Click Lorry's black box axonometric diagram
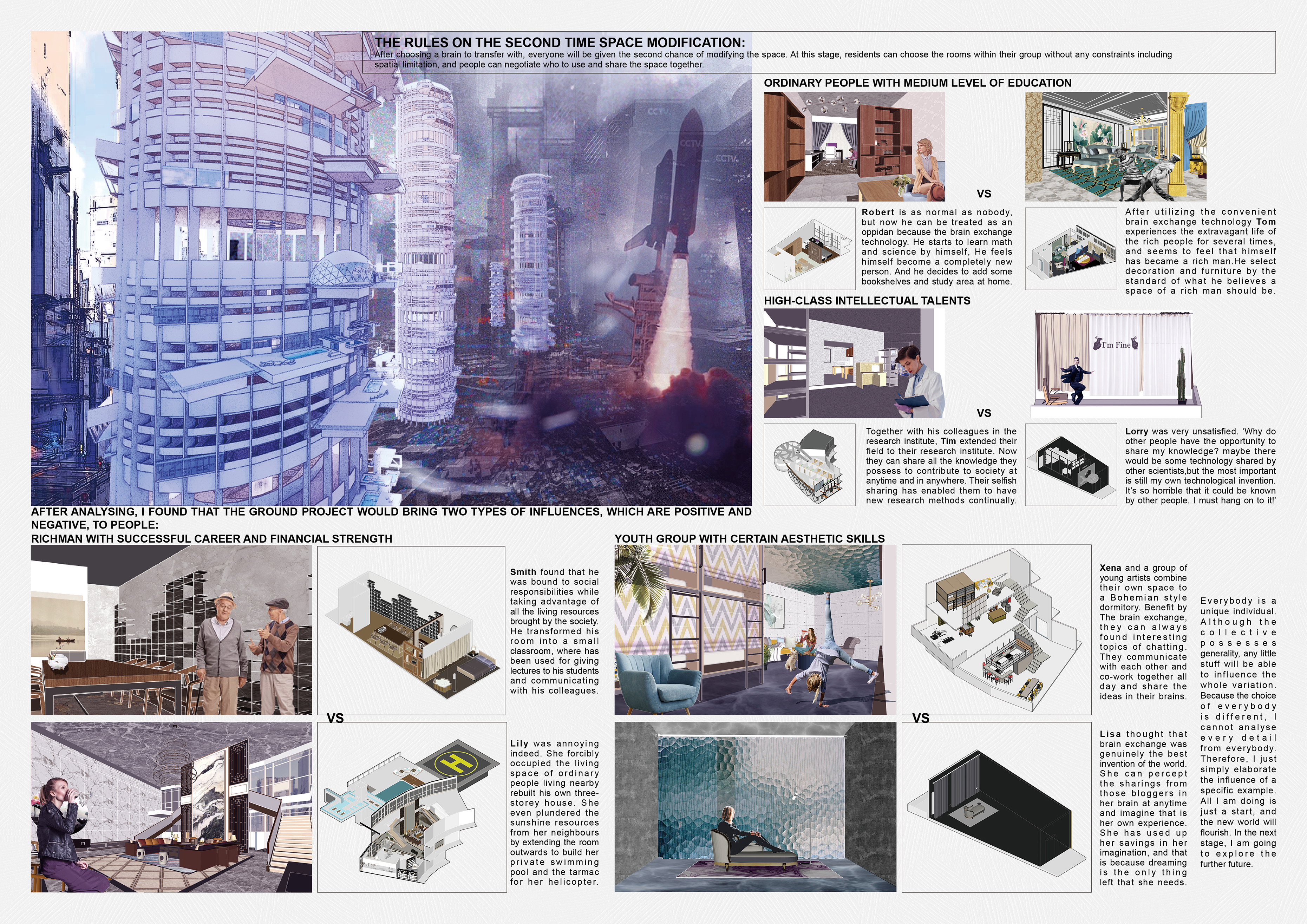 point(1070,465)
